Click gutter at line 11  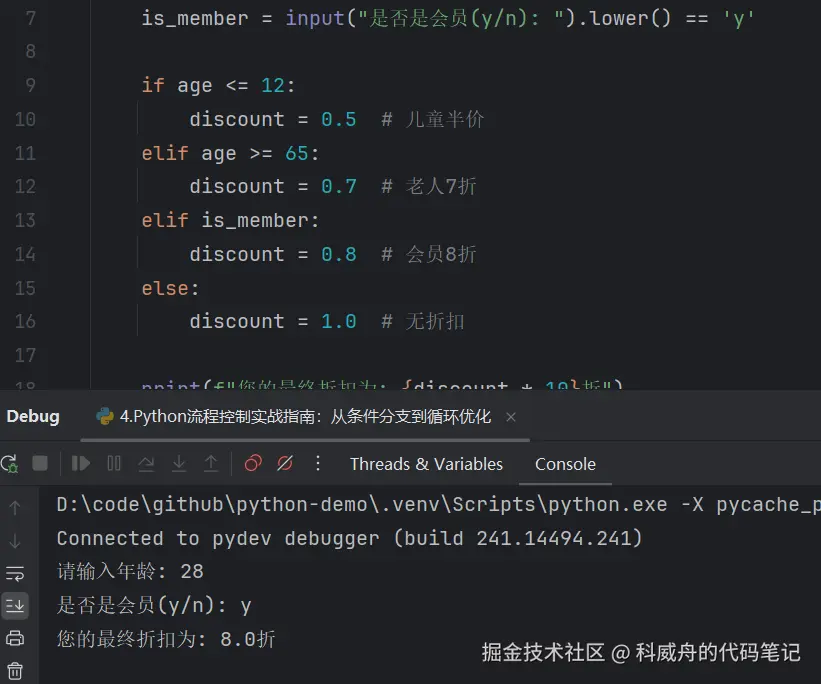(25, 153)
